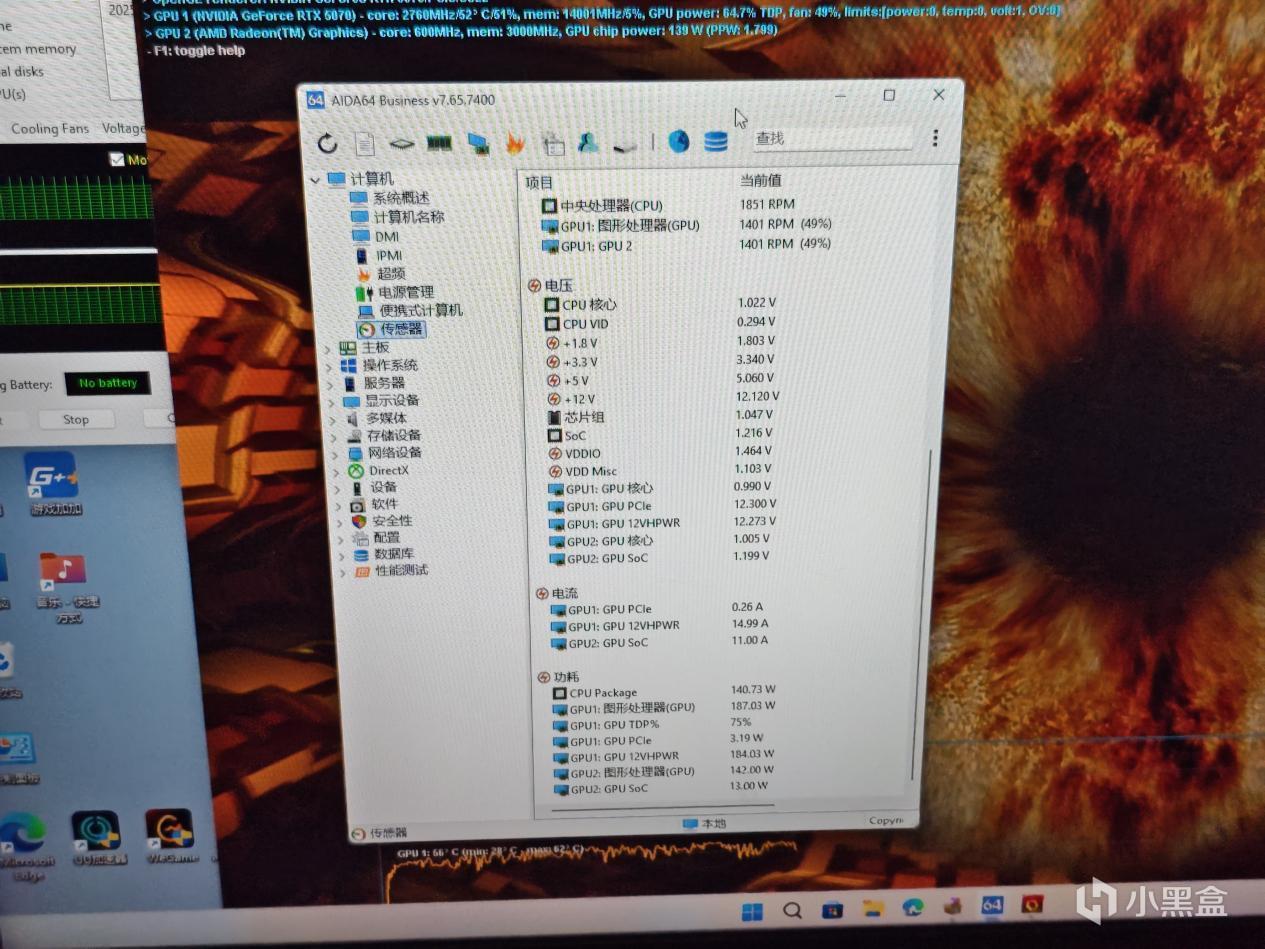
Task: Click the AIDA64 icon on the taskbar
Action: point(992,905)
